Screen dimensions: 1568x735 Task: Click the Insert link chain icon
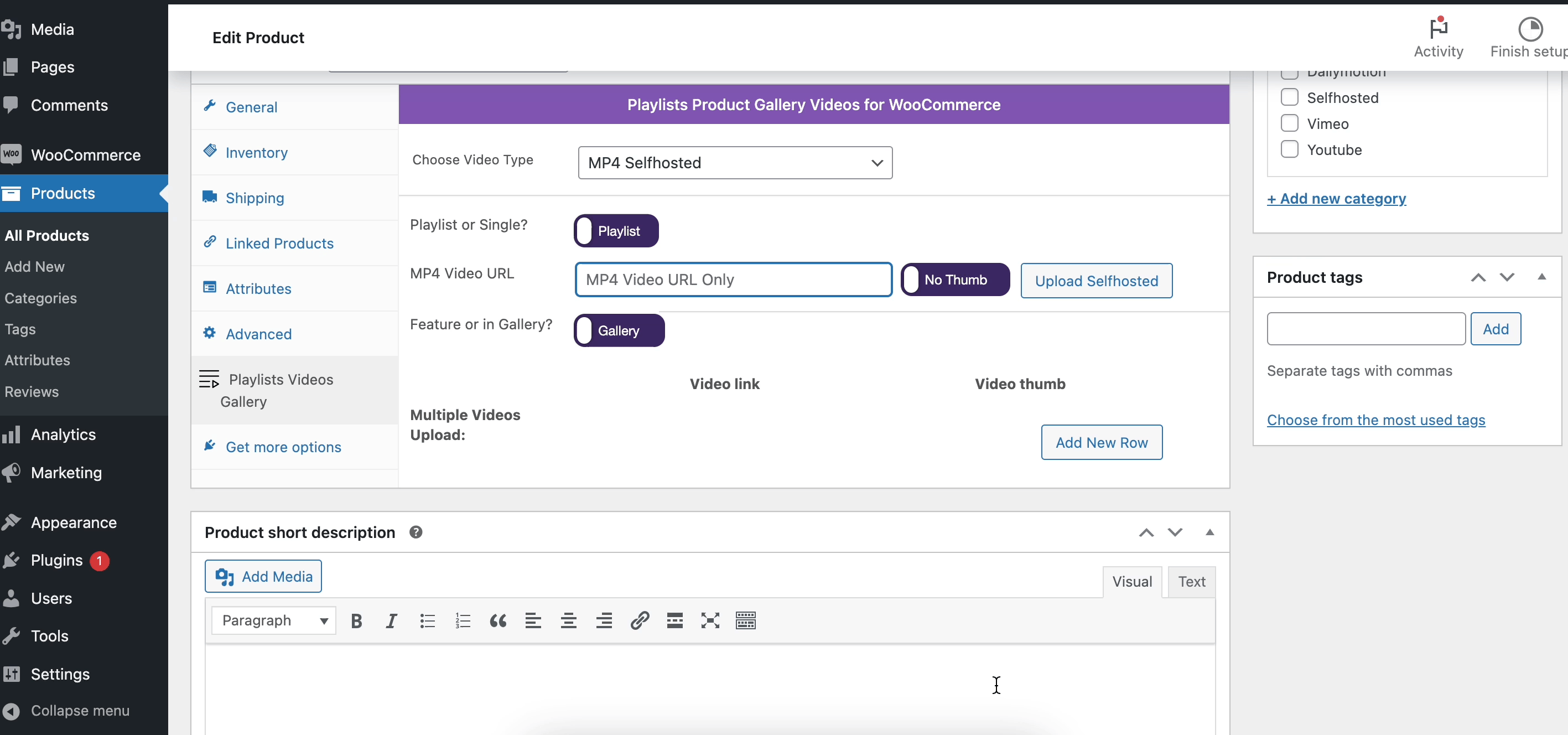click(x=639, y=620)
